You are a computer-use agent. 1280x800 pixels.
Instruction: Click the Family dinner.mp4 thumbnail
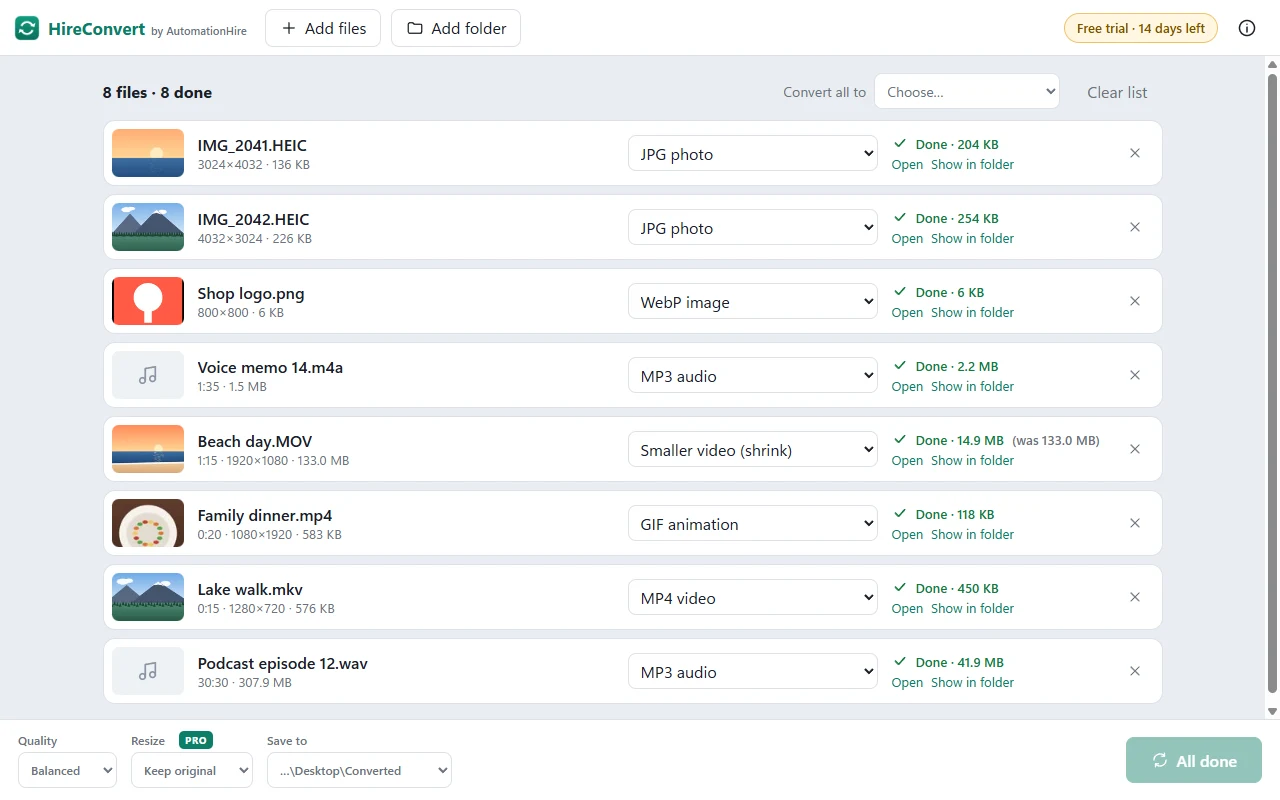pos(148,523)
